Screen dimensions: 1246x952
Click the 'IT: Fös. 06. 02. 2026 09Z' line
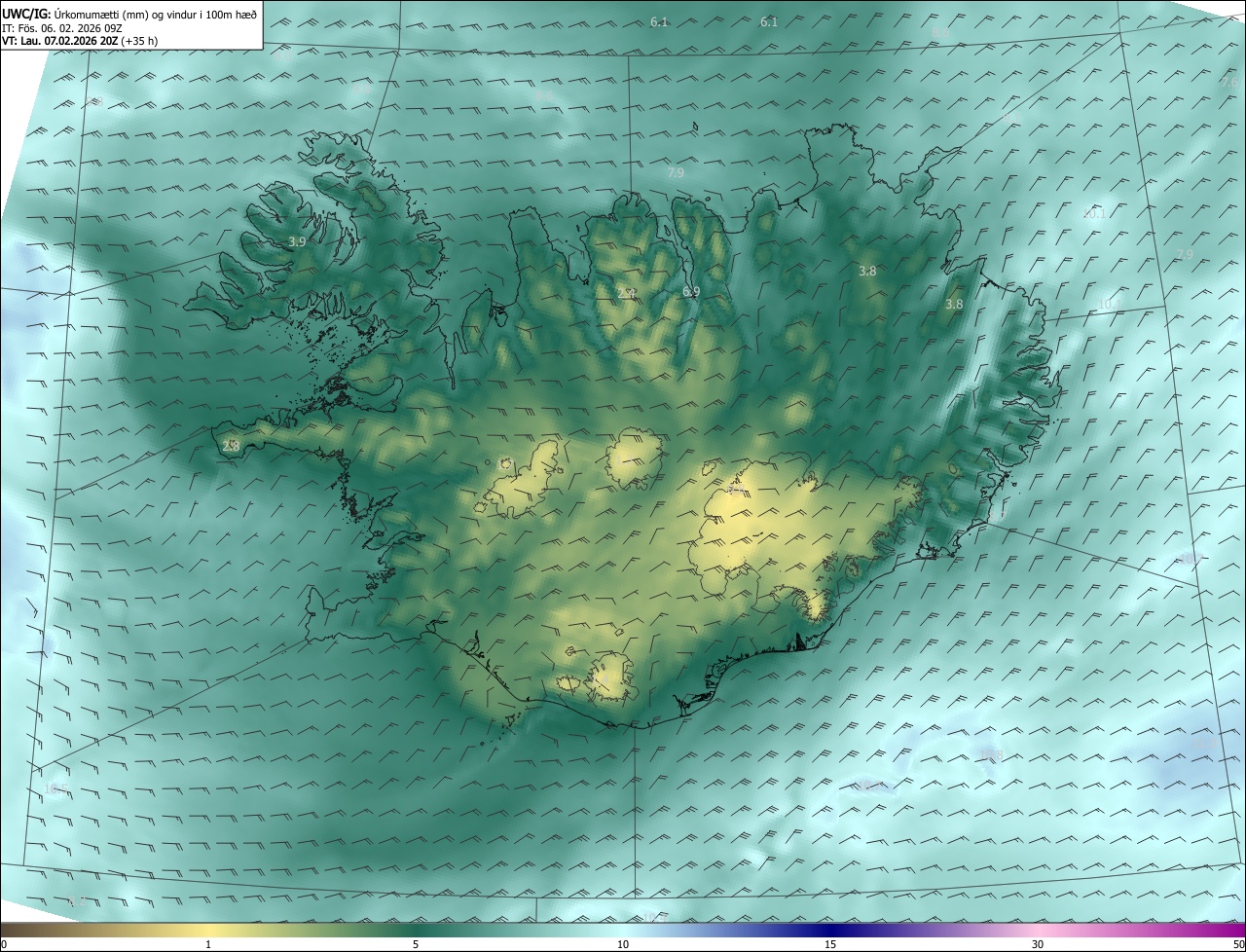61,27
